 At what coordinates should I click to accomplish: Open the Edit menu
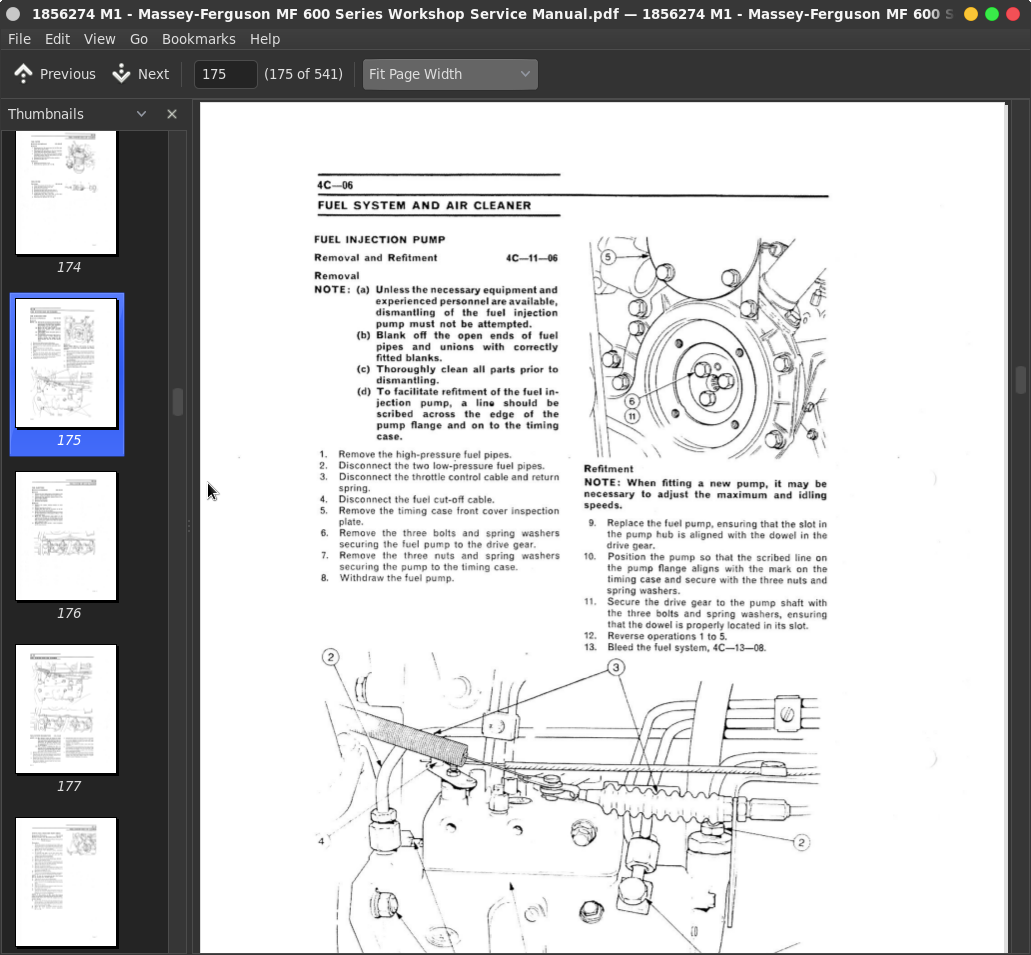[x=57, y=39]
